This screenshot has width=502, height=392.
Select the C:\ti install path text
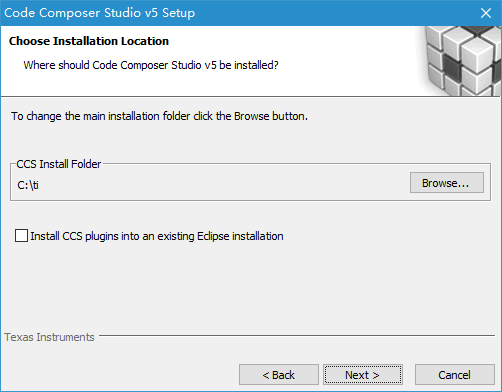click(x=28, y=185)
